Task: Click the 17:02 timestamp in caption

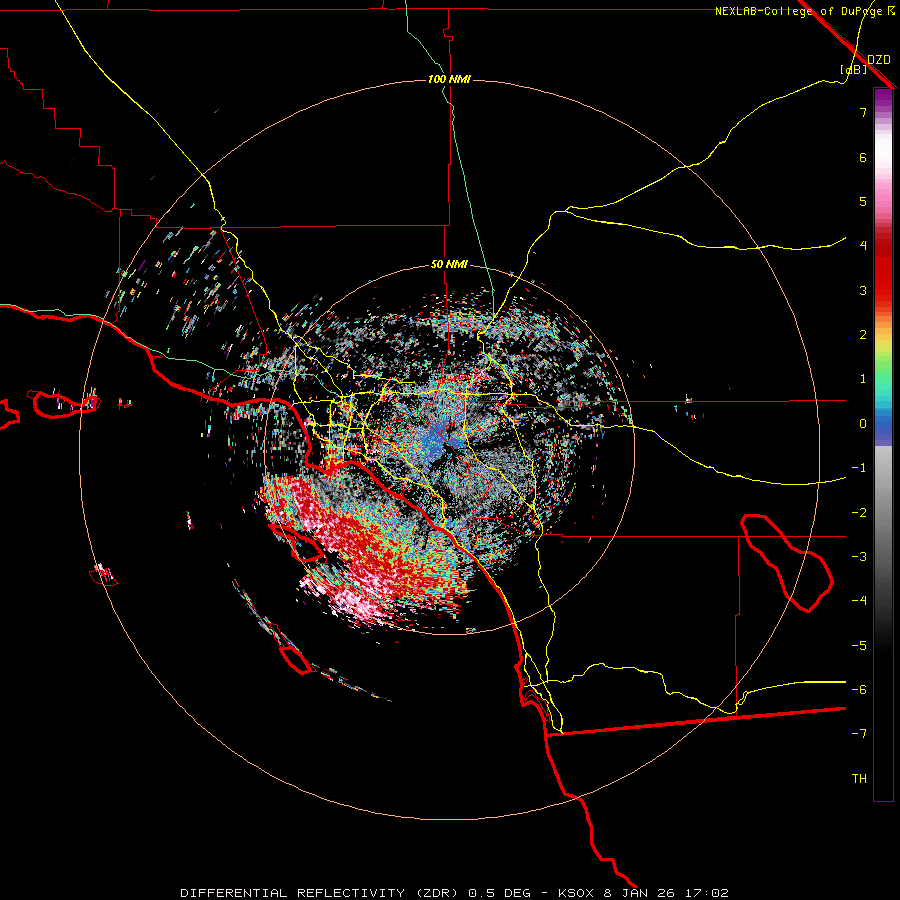Action: [x=706, y=893]
